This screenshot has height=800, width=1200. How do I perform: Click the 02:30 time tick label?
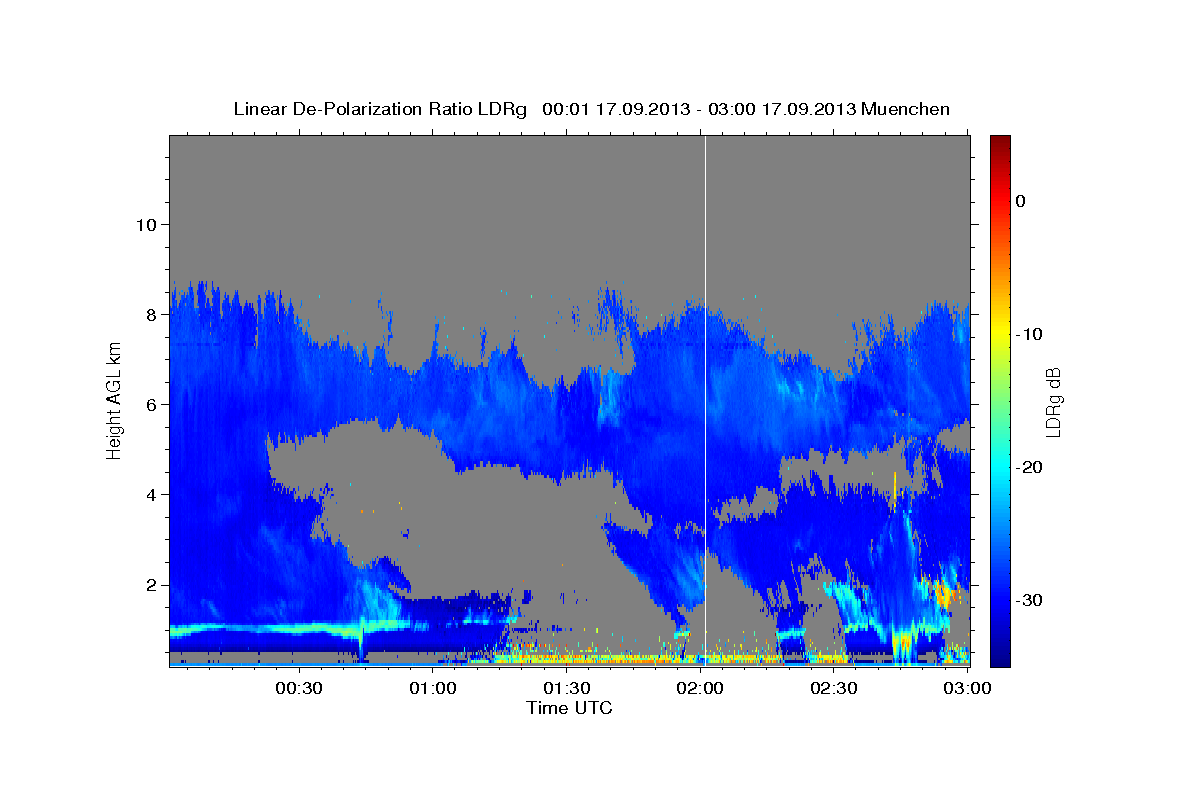833,689
